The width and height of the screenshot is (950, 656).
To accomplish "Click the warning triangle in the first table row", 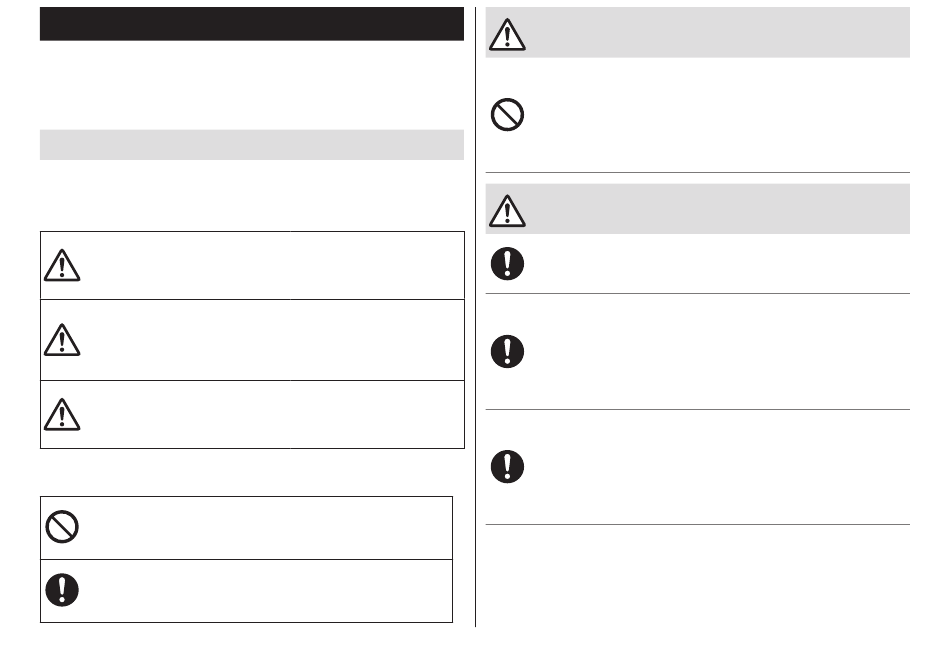I will pyautogui.click(x=62, y=265).
